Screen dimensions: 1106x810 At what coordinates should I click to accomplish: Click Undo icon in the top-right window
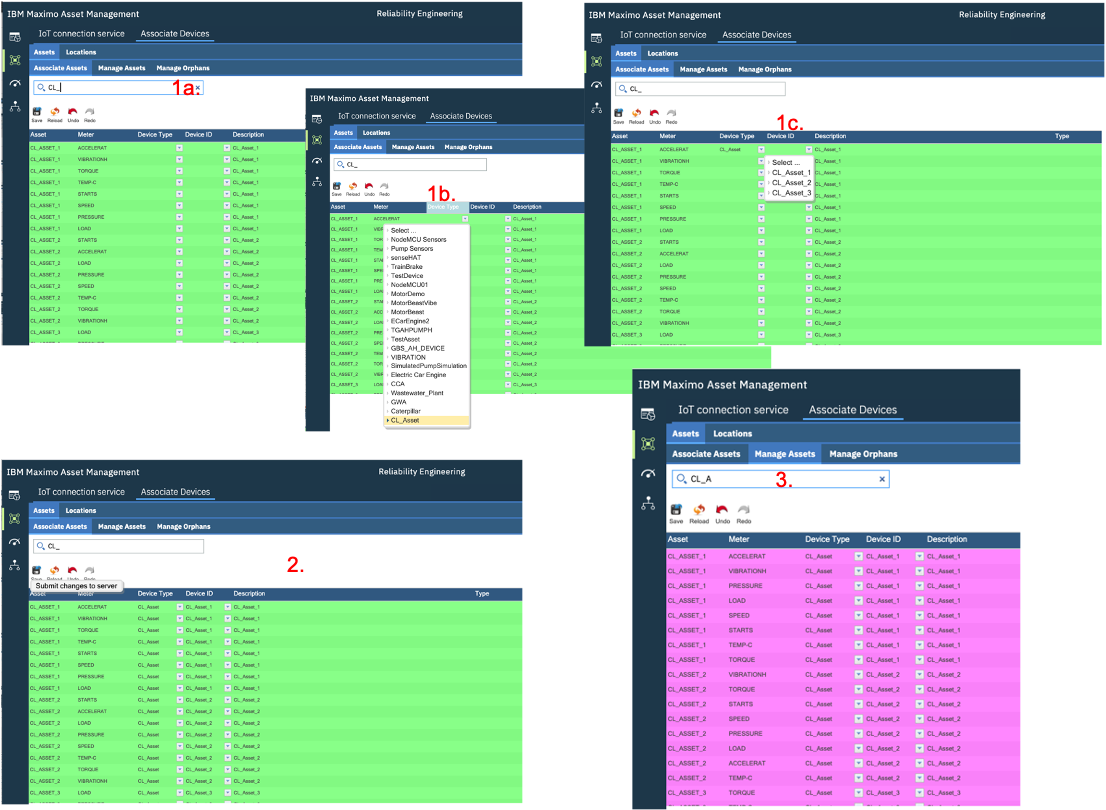655,113
